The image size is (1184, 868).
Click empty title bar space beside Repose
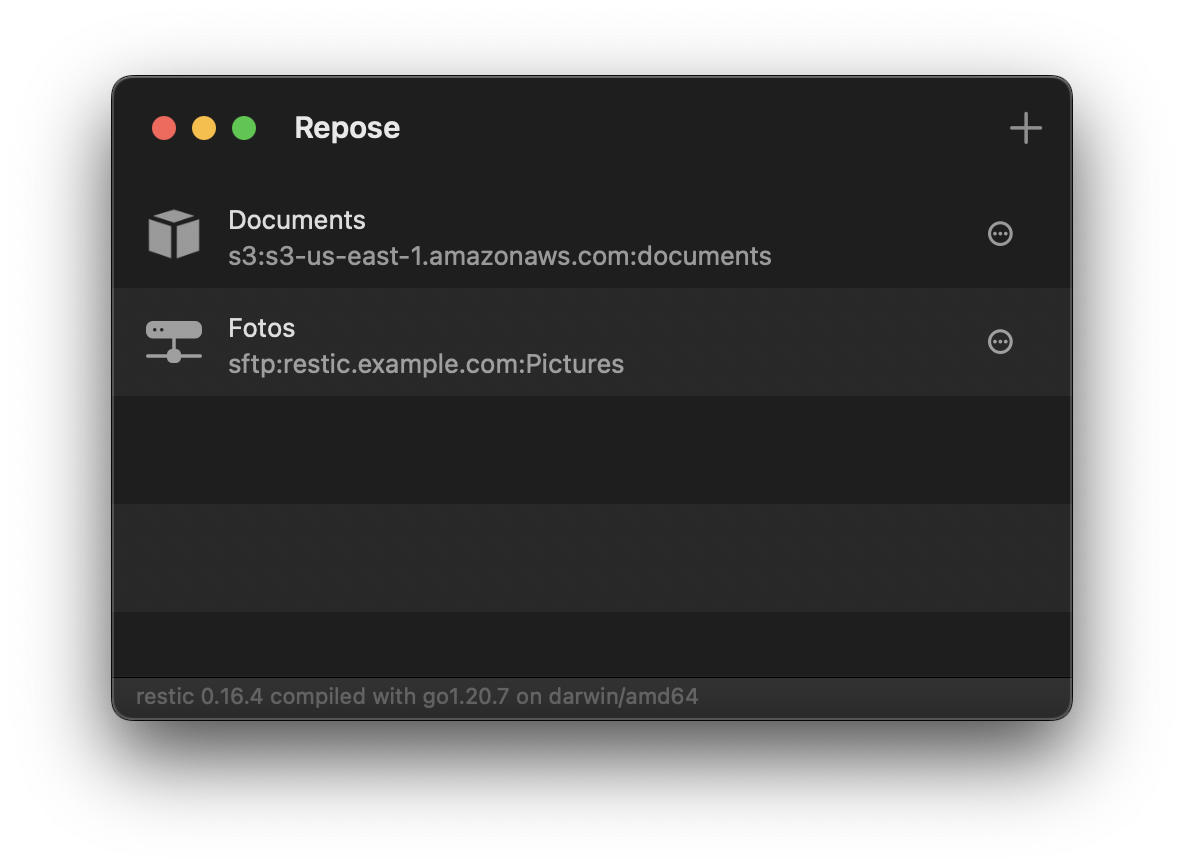click(x=700, y=128)
